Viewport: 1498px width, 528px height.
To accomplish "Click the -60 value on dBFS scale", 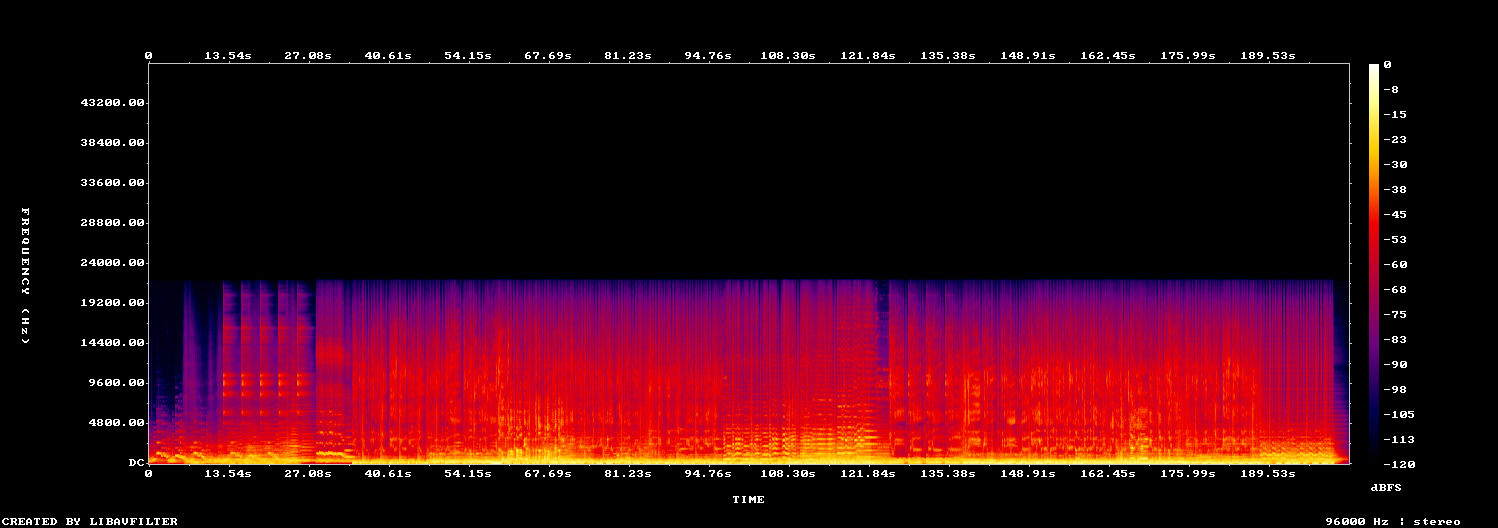I will pos(1395,264).
